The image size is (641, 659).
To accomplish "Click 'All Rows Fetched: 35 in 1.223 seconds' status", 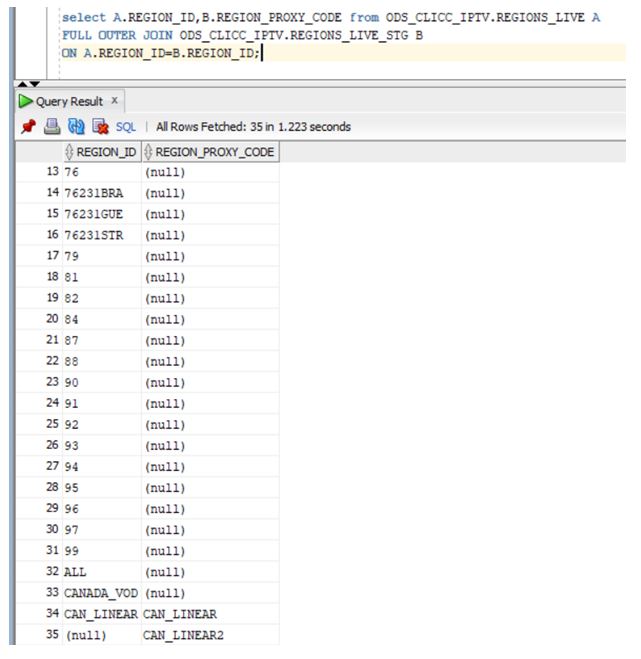I will [253, 127].
